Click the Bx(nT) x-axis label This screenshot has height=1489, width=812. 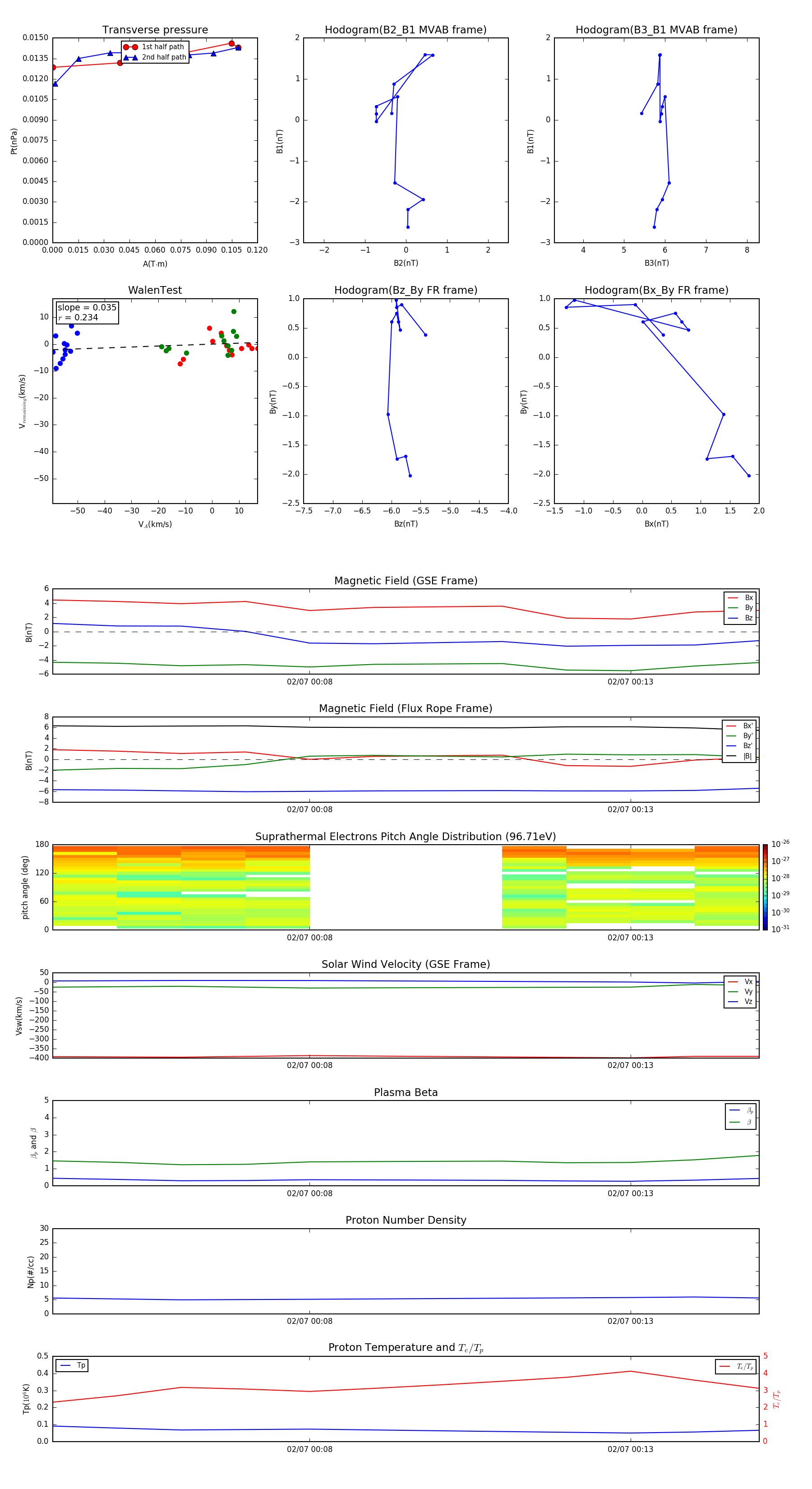[x=656, y=524]
